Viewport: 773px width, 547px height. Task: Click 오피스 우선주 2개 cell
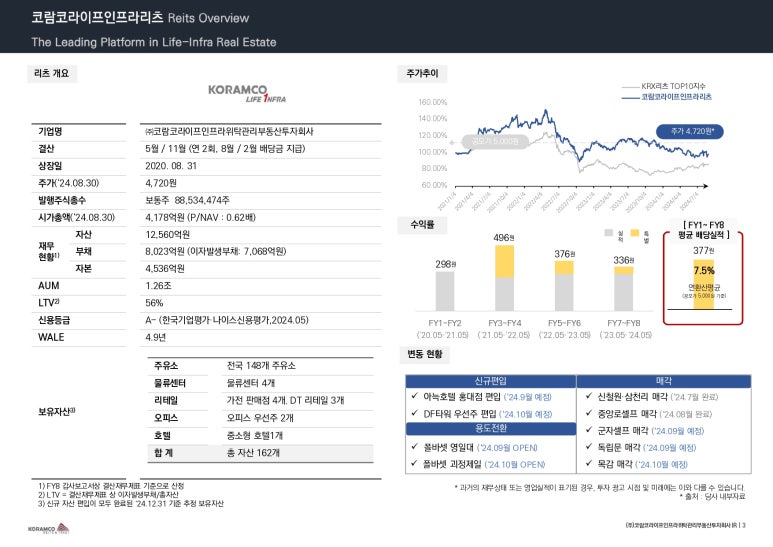tap(260, 418)
